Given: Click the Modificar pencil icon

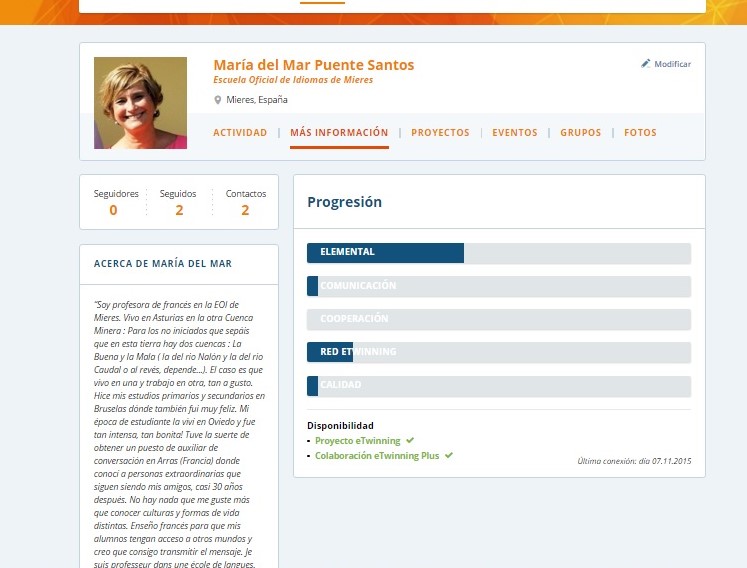Looking at the screenshot, I should click(646, 63).
